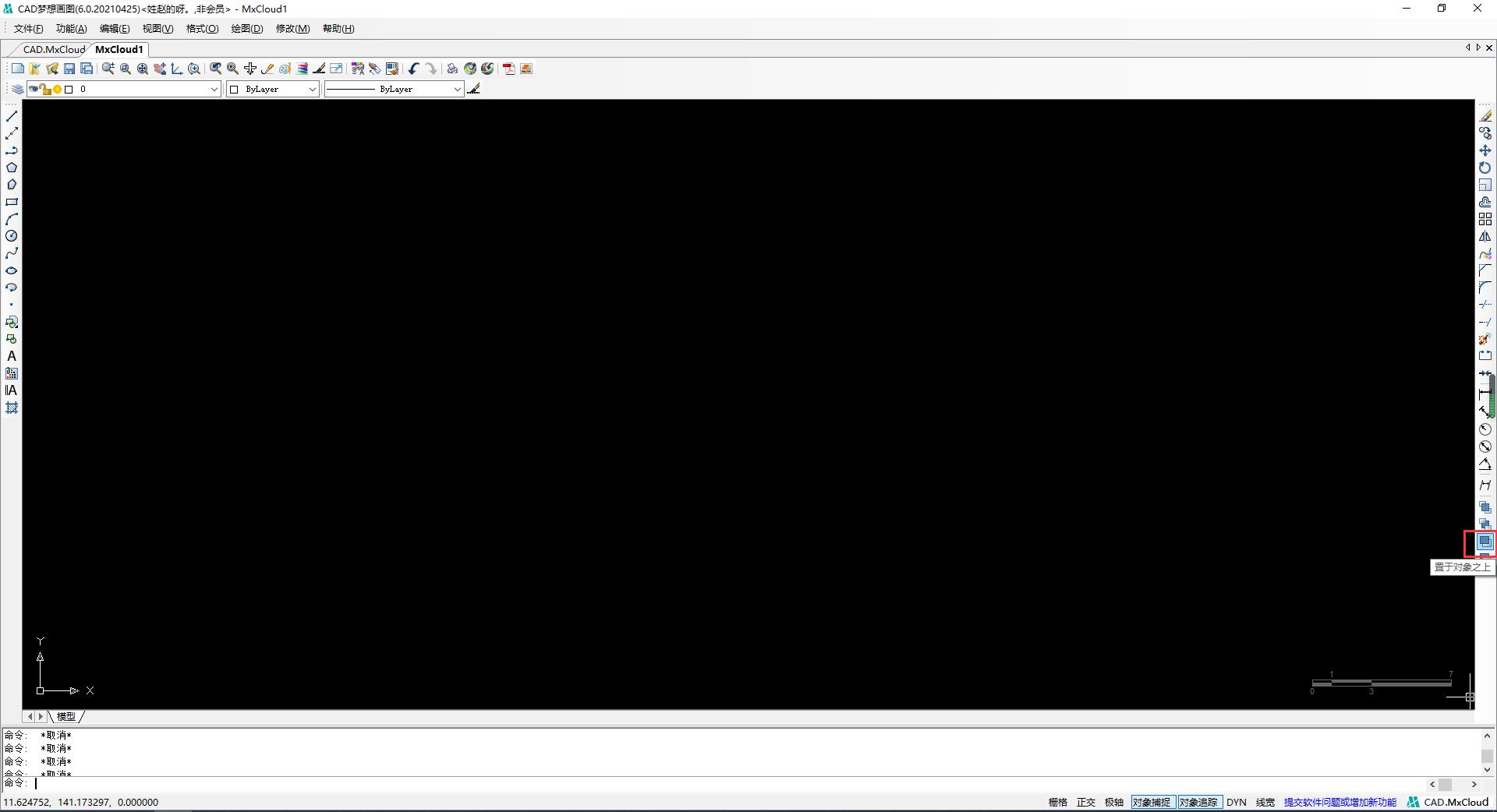This screenshot has height=812, width=1497.
Task: Close the current document tab
Action: [1488, 48]
